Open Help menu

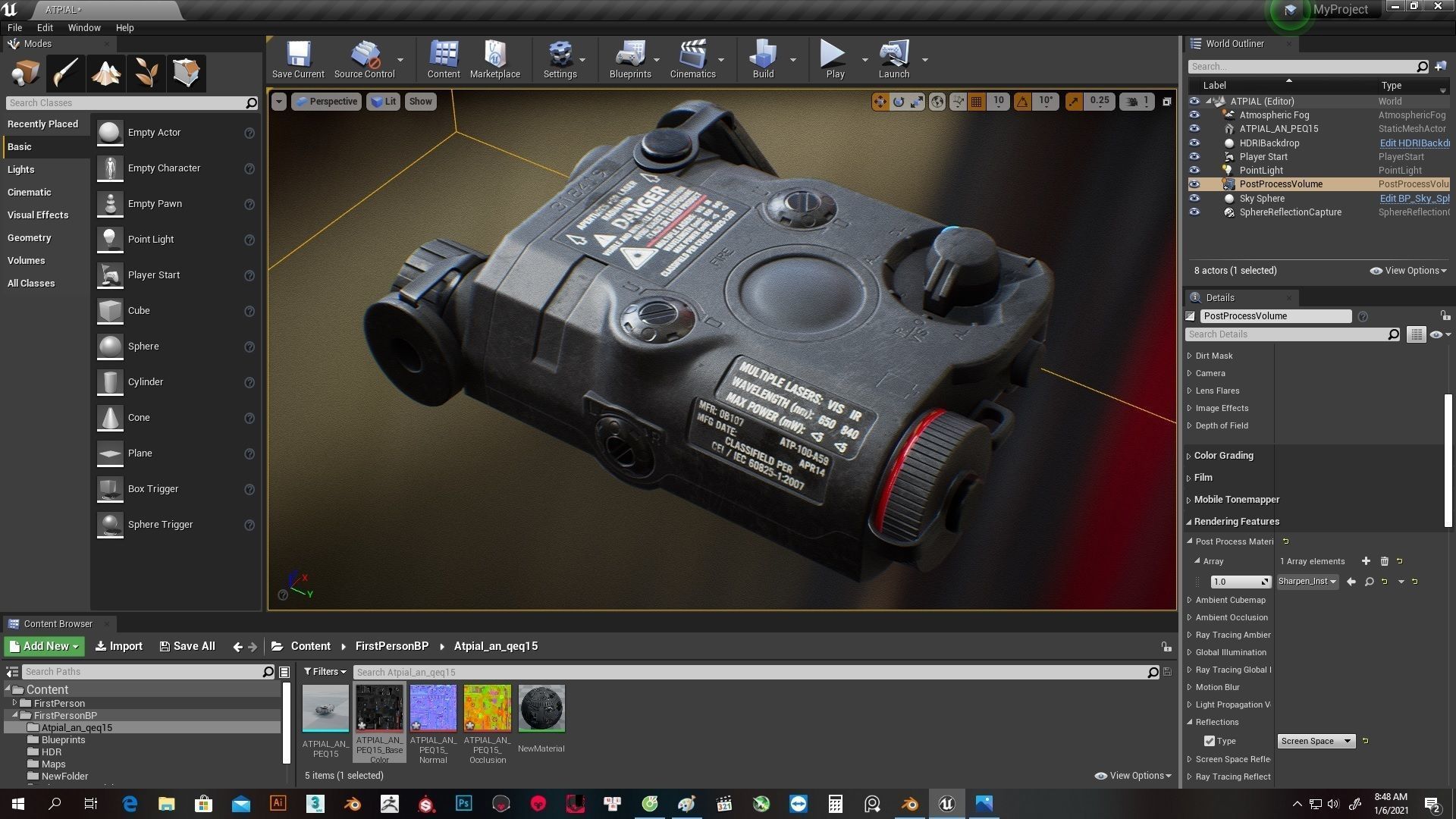coord(124,27)
